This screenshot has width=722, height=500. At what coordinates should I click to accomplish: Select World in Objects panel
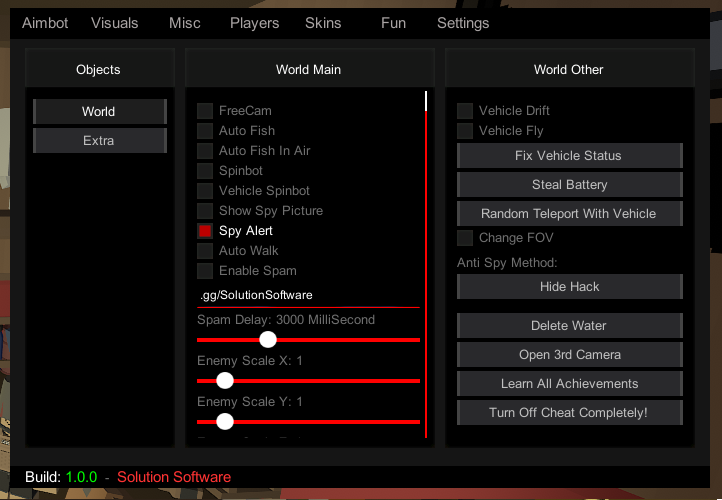click(99, 111)
